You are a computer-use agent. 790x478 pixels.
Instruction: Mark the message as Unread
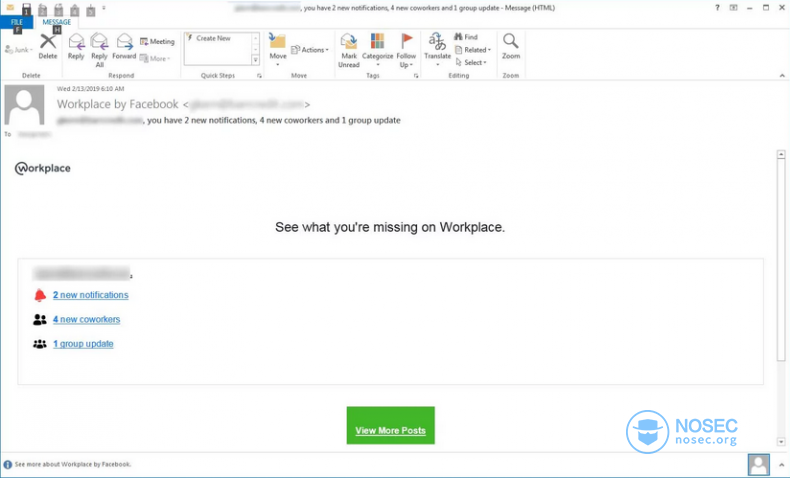pos(349,50)
